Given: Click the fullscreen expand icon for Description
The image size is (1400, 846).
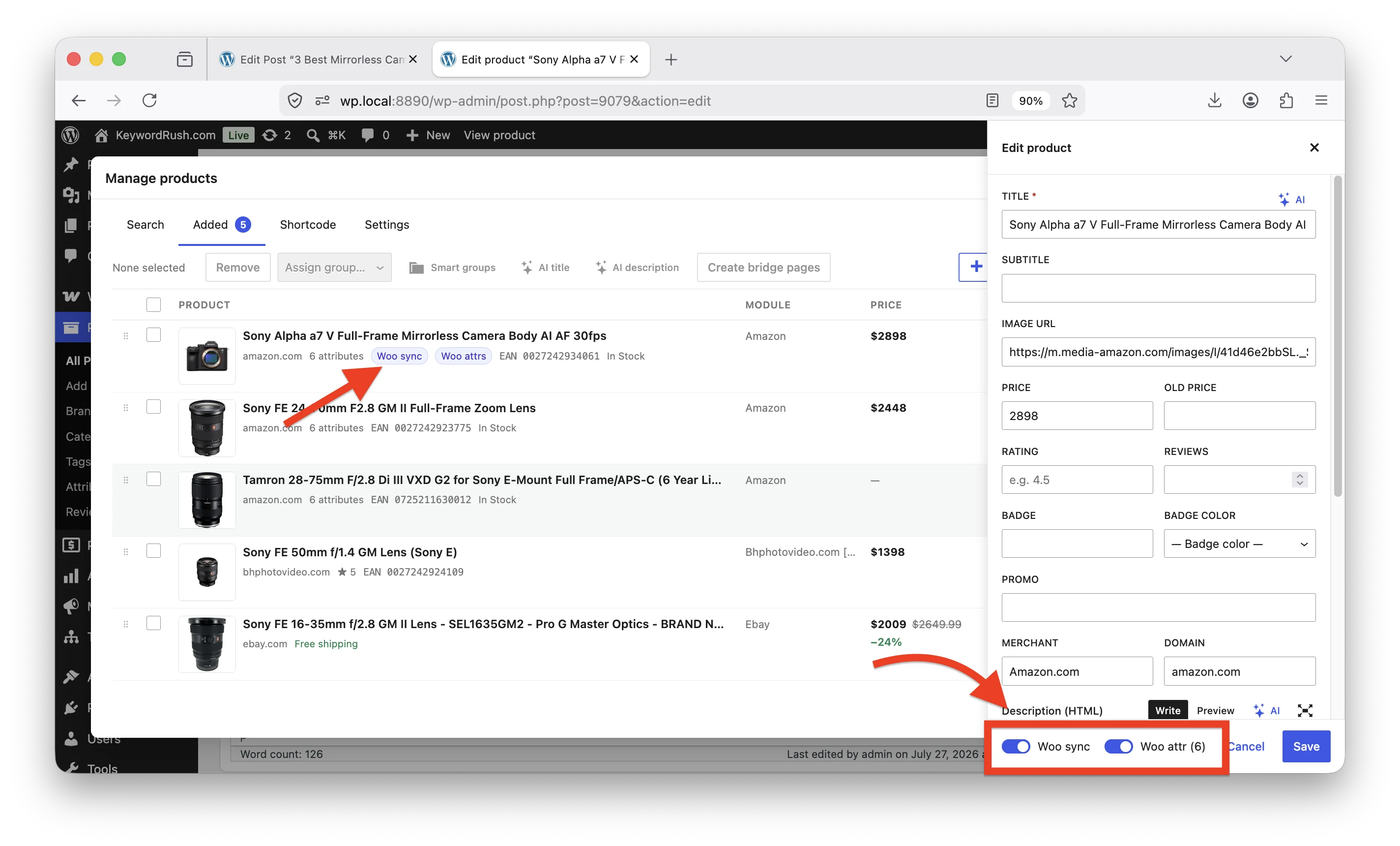Looking at the screenshot, I should 1305,710.
